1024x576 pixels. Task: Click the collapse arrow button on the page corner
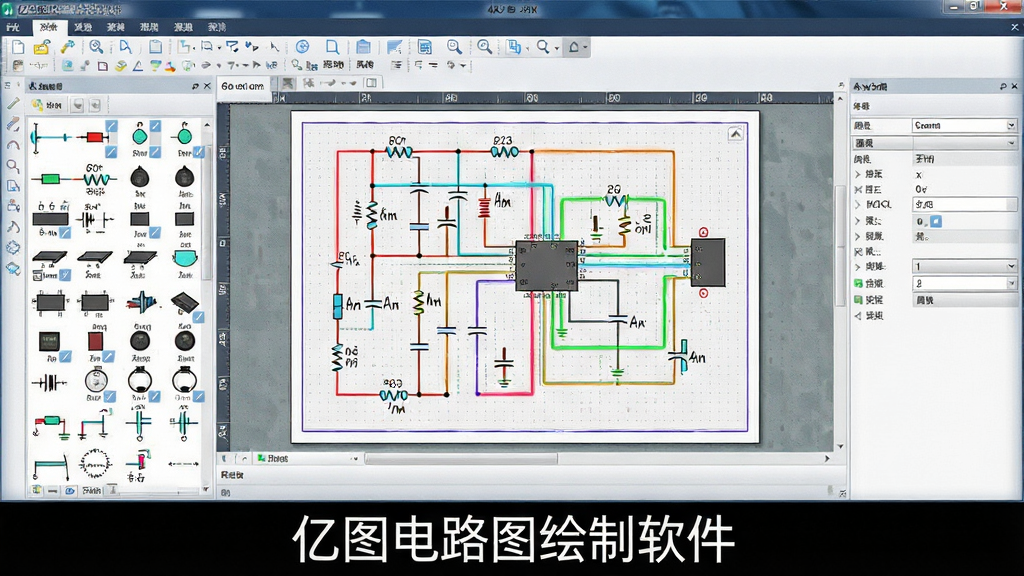click(x=735, y=133)
